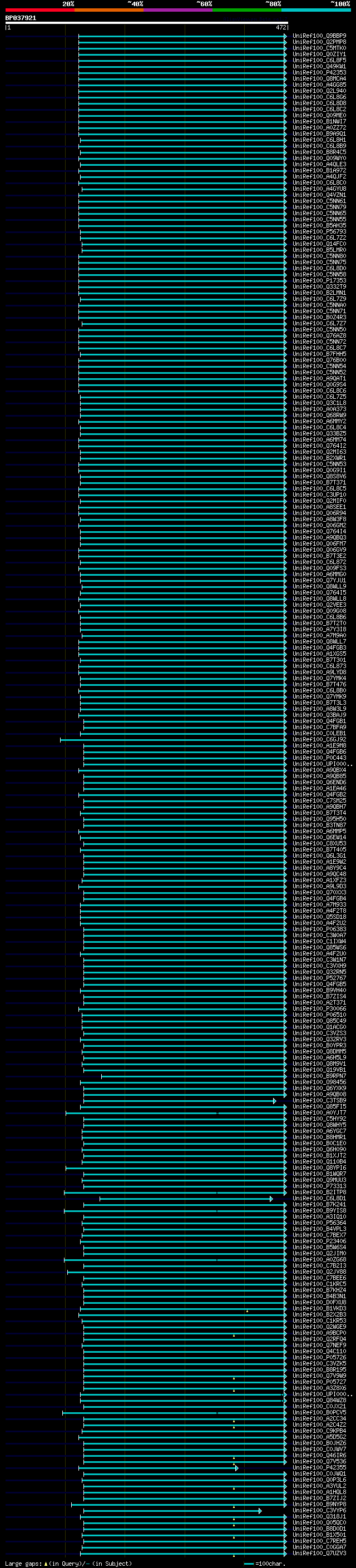Viewport: 356px width, 1568px height.
Task: Select the UniRef100_A4GYU8 label
Action: (x=319, y=189)
